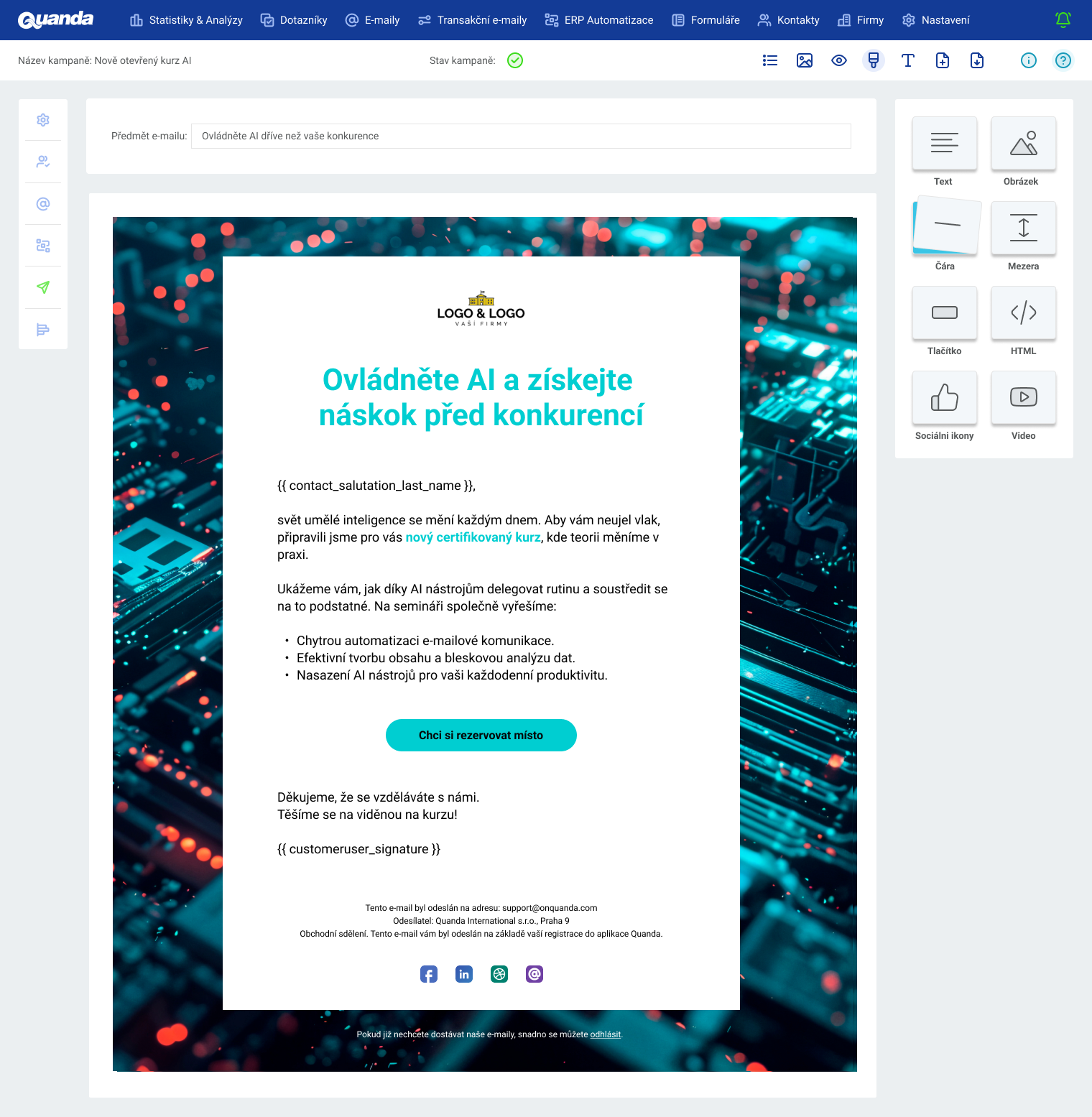Open the at-sign icon in left sidebar
Screen dimensions: 1092x1117
[x=43, y=204]
